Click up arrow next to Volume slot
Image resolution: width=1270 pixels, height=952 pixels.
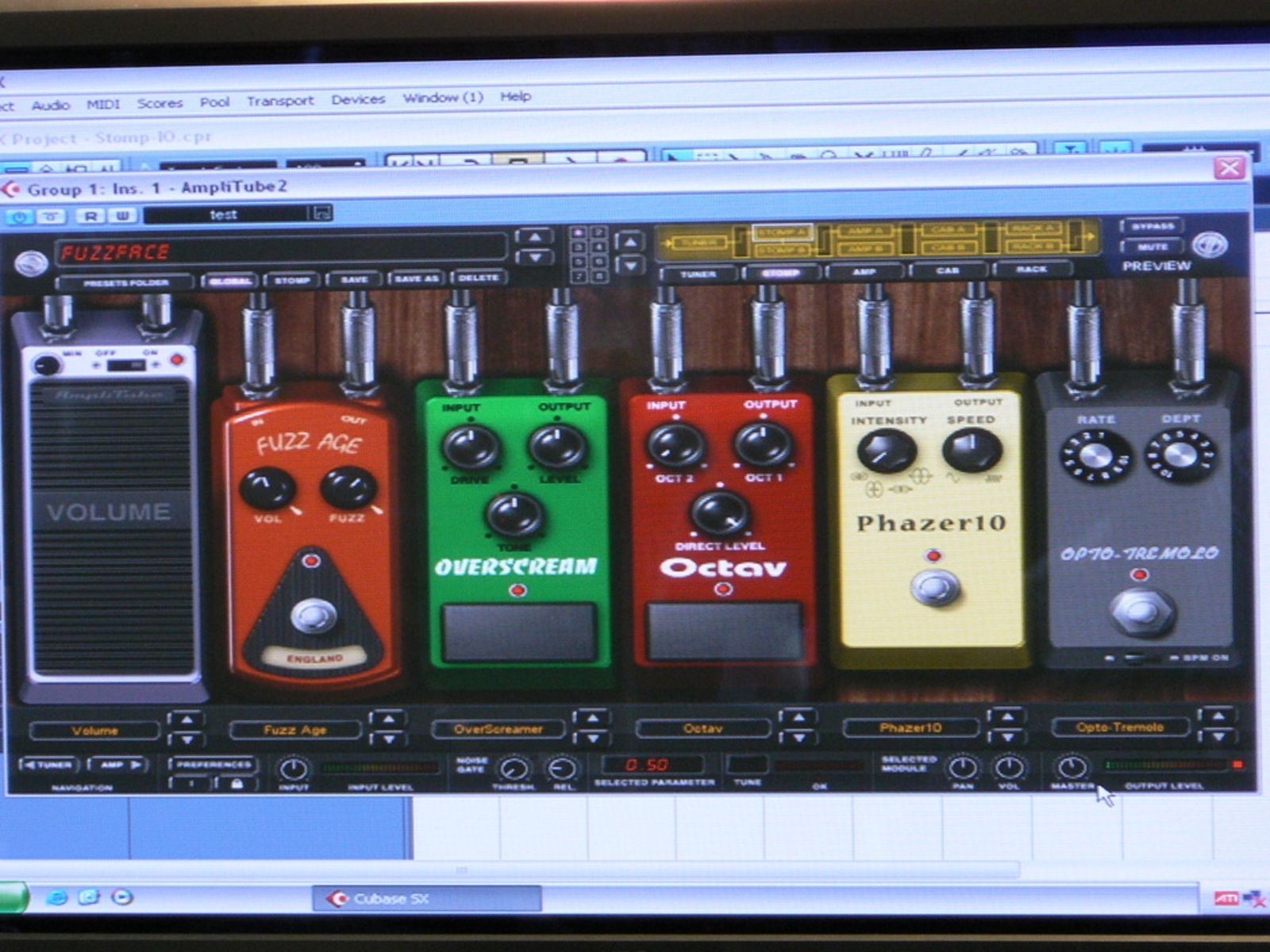(186, 719)
